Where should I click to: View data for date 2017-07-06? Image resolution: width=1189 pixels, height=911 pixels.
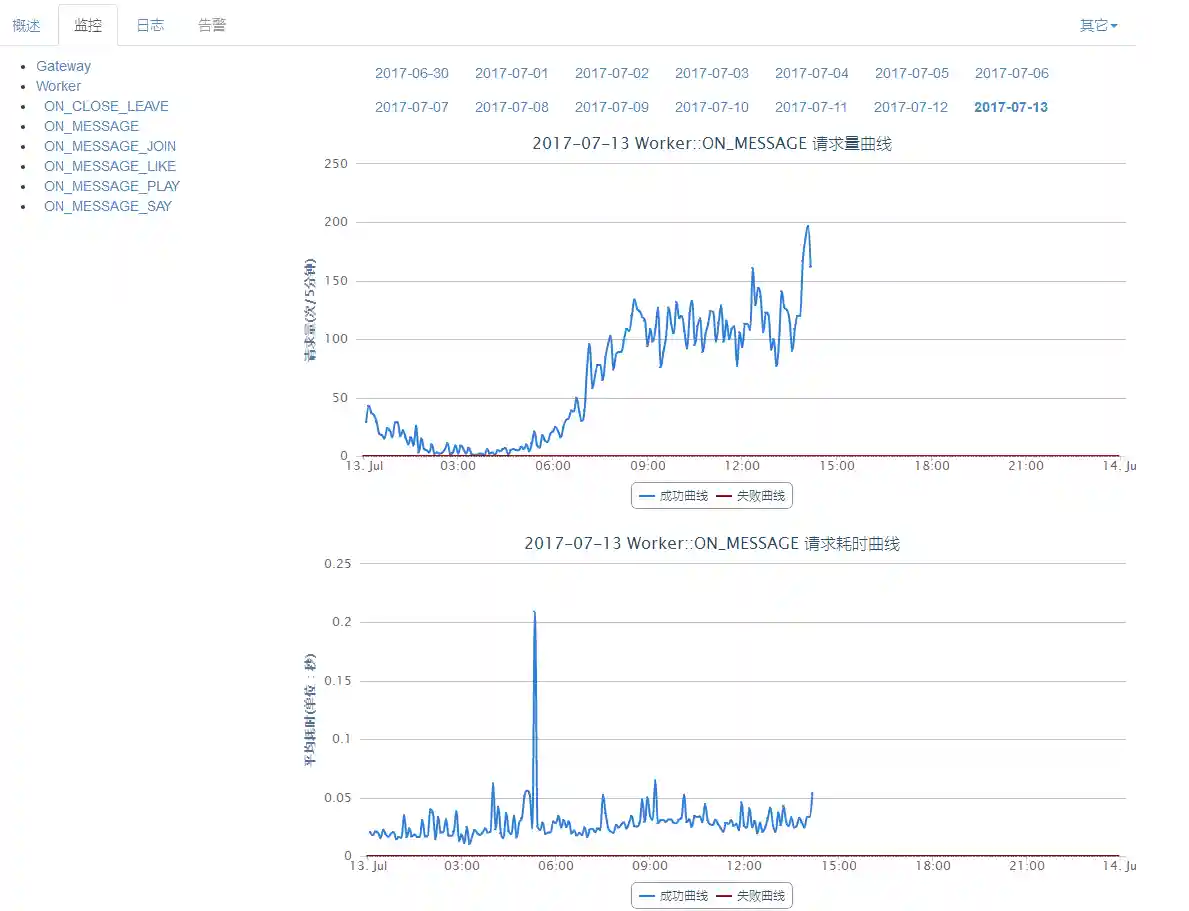[x=1012, y=74]
